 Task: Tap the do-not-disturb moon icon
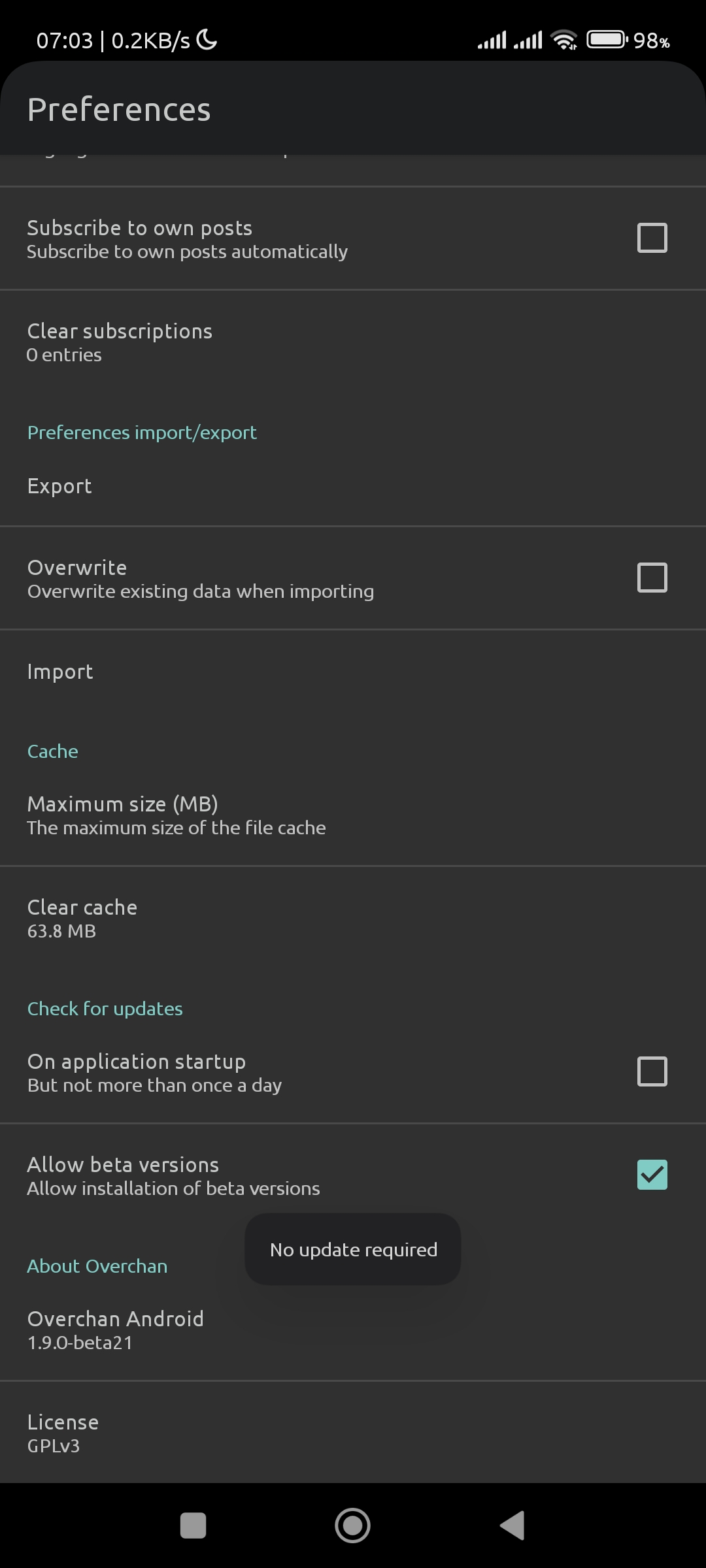pos(207,40)
